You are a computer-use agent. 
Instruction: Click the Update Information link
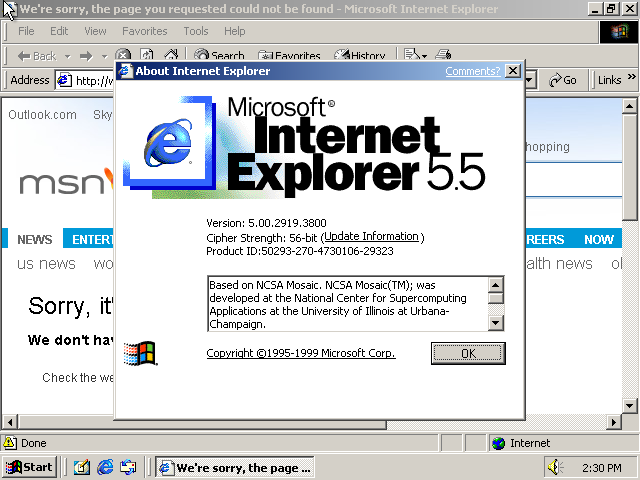point(371,236)
